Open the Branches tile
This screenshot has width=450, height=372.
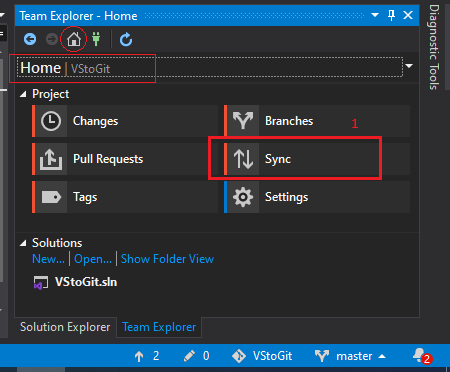click(x=317, y=121)
